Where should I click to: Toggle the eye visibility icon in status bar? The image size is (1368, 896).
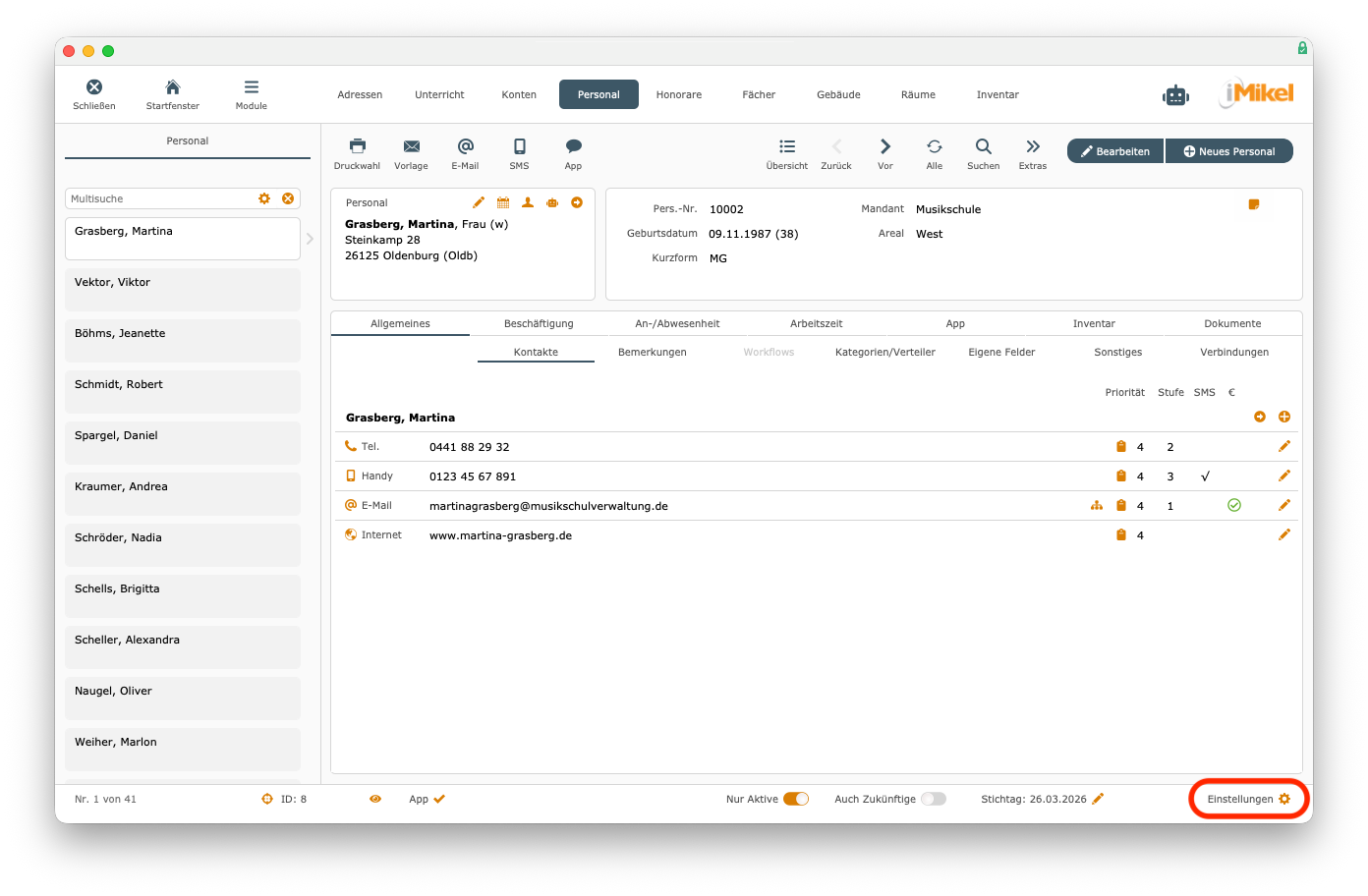coord(374,799)
